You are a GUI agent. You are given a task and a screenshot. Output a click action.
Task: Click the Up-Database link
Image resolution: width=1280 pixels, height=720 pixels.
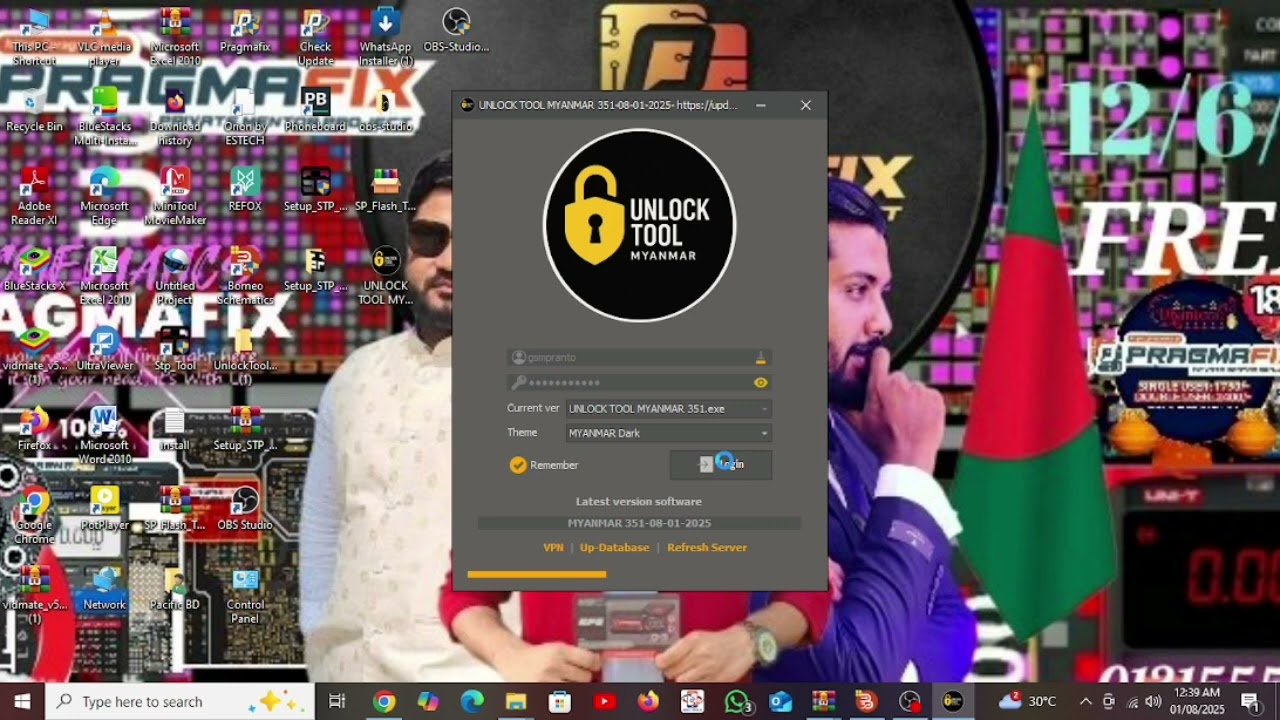tap(614, 547)
